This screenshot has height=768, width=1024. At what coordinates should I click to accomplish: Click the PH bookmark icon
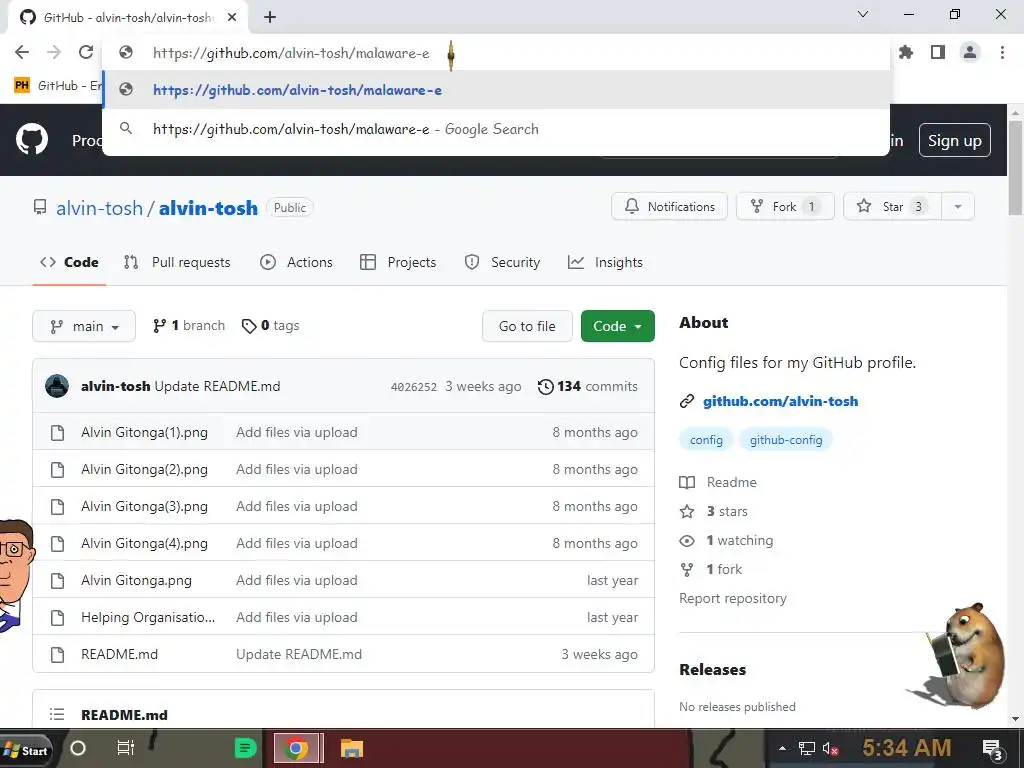click(x=22, y=86)
